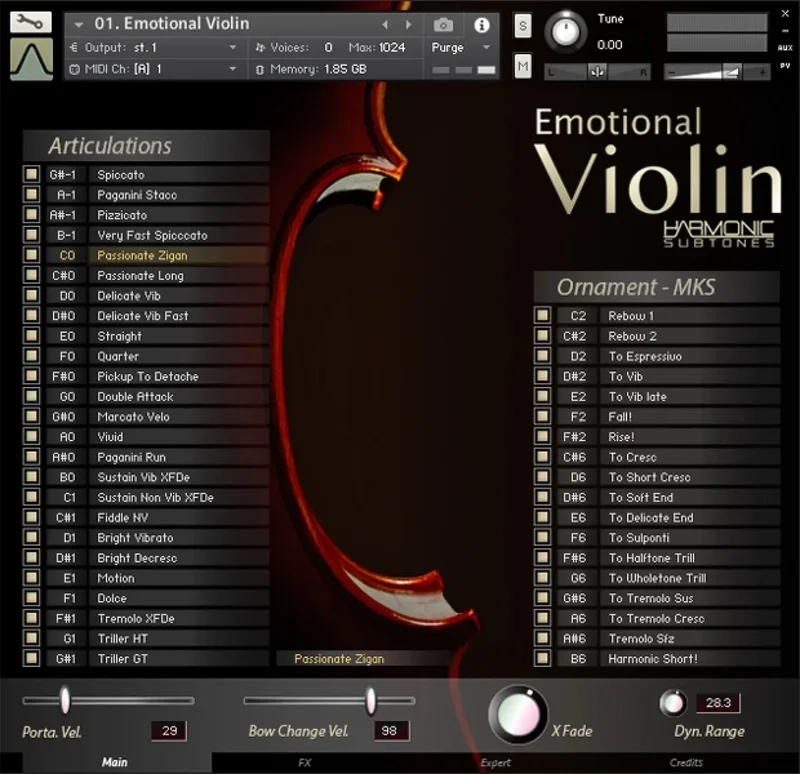
Task: Click the F#2 key label
Action: point(574,437)
